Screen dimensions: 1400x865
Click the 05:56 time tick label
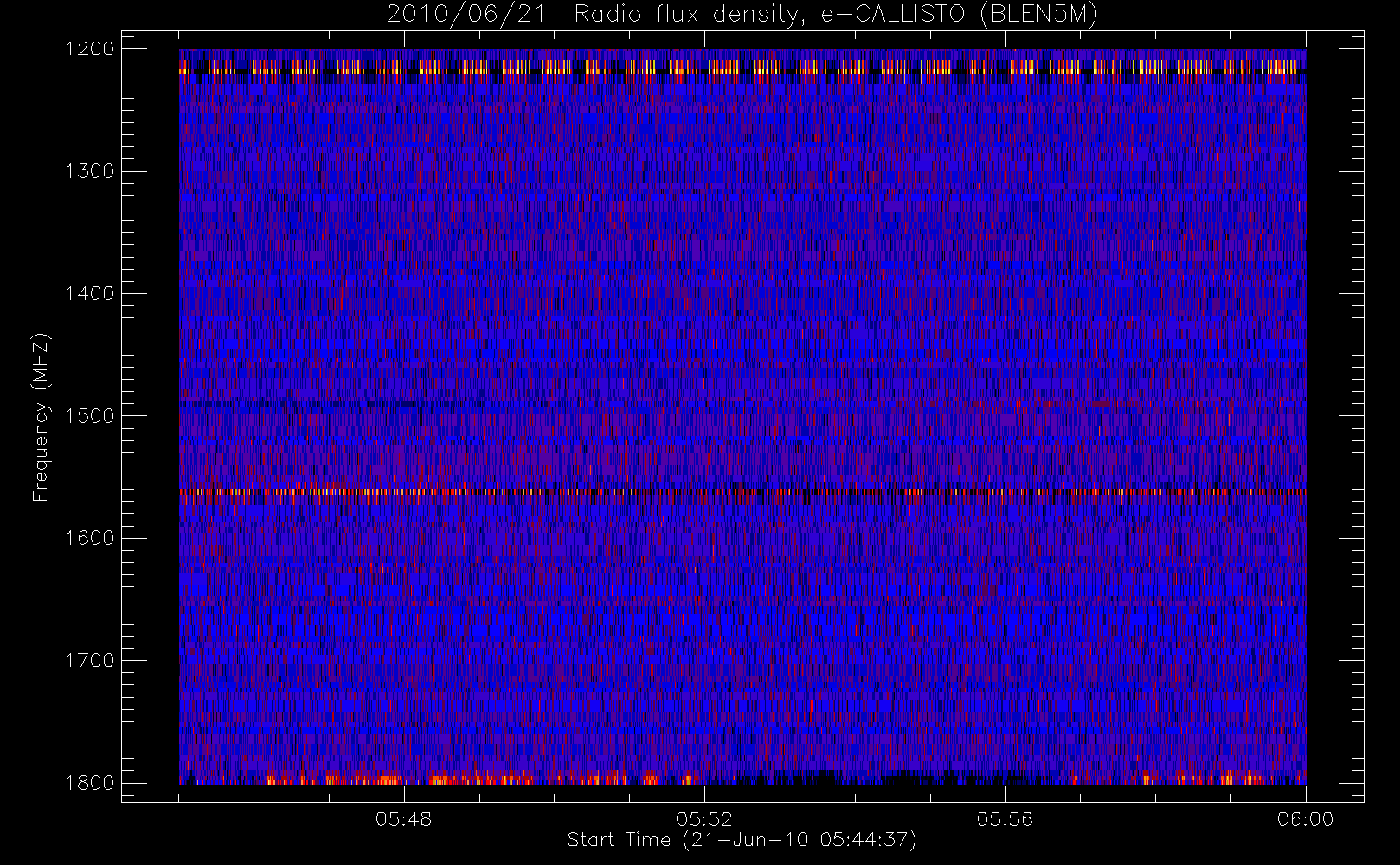coord(1005,819)
